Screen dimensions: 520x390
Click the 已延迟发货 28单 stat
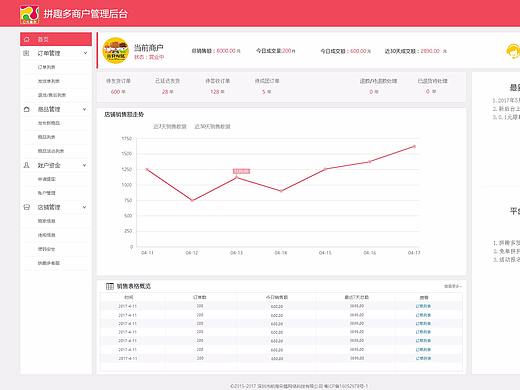167,86
